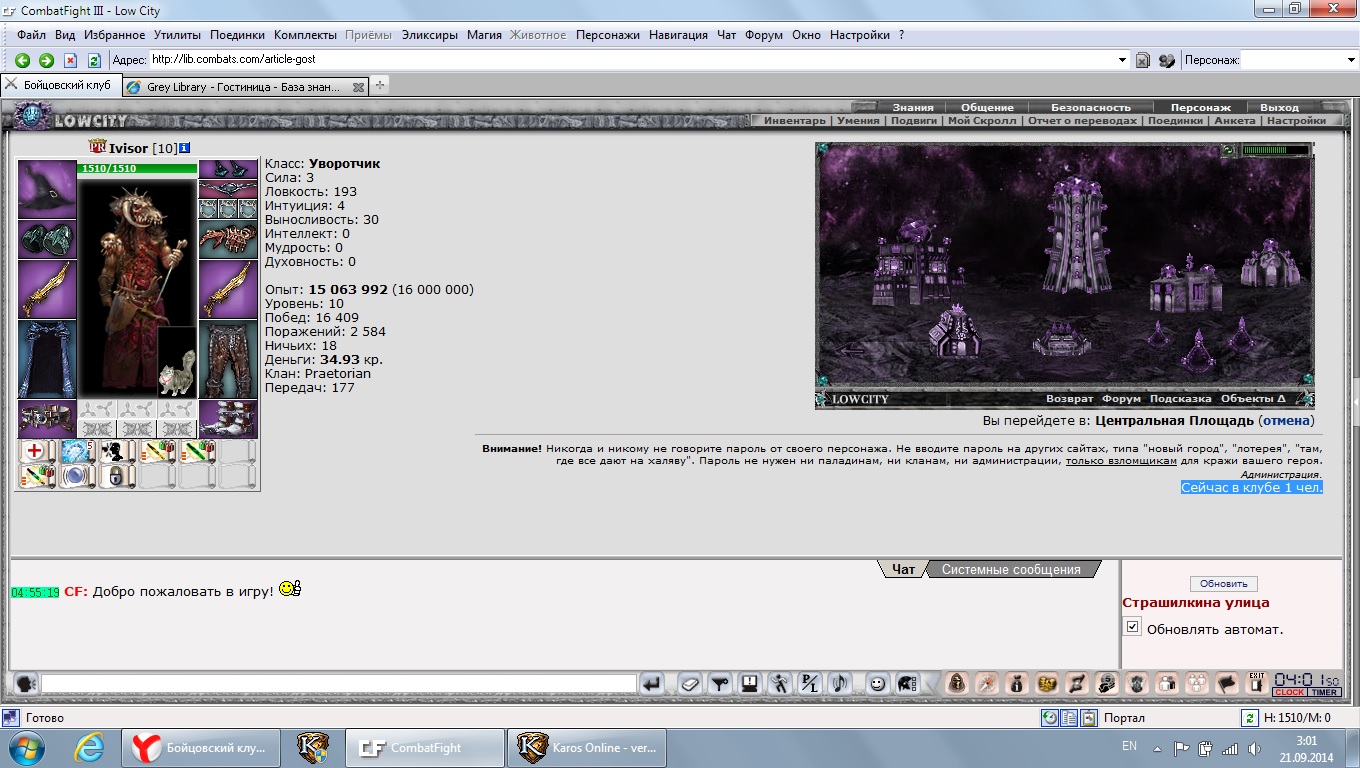Open the P/L chat toolbar icon
The height and width of the screenshot is (768, 1360).
point(810,684)
